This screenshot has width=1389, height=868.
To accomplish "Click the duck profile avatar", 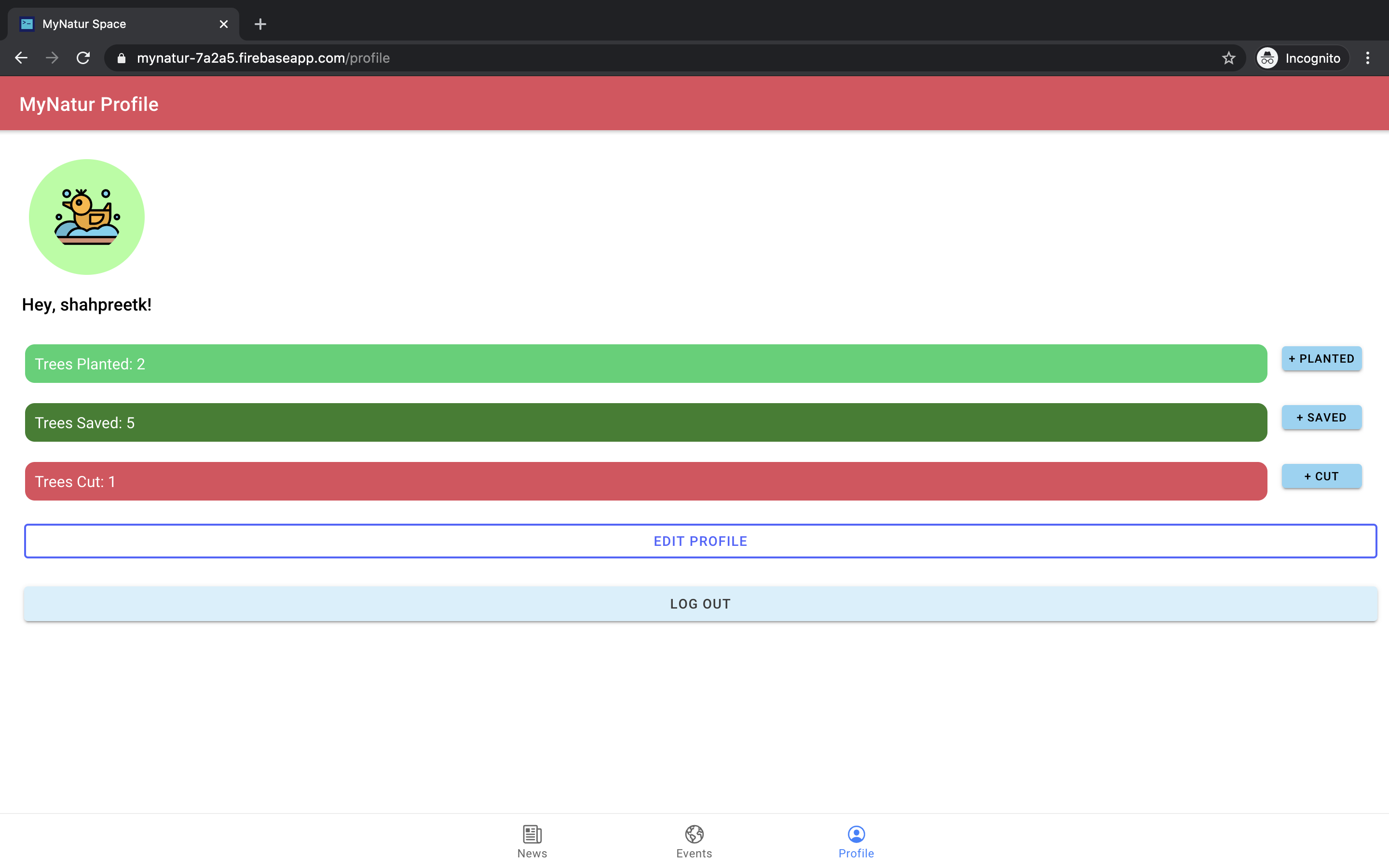I will point(87,217).
